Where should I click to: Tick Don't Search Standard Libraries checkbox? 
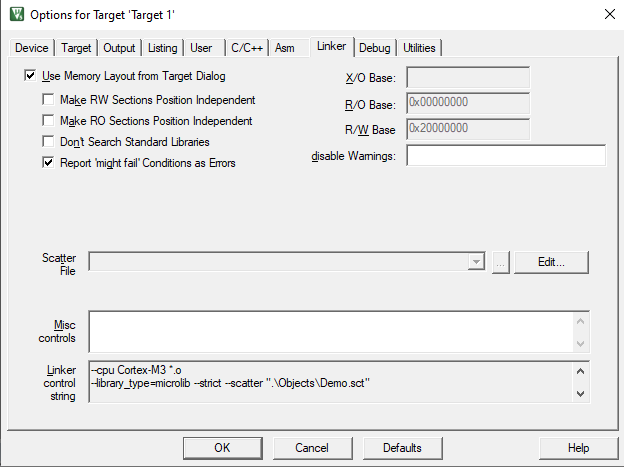click(x=48, y=141)
